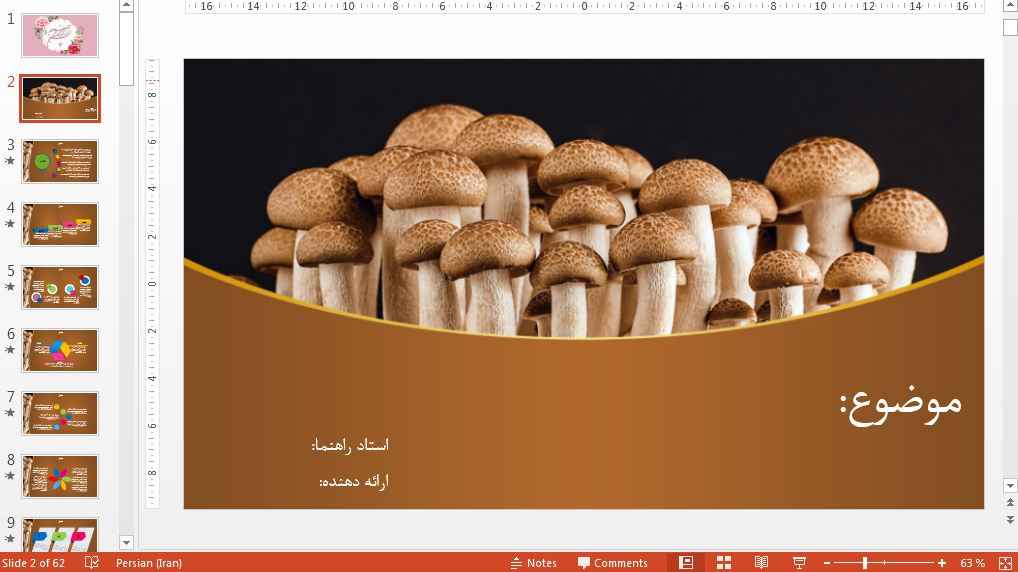The width and height of the screenshot is (1018, 572).
Task: Click the zoom slider handle
Action: [x=865, y=563]
